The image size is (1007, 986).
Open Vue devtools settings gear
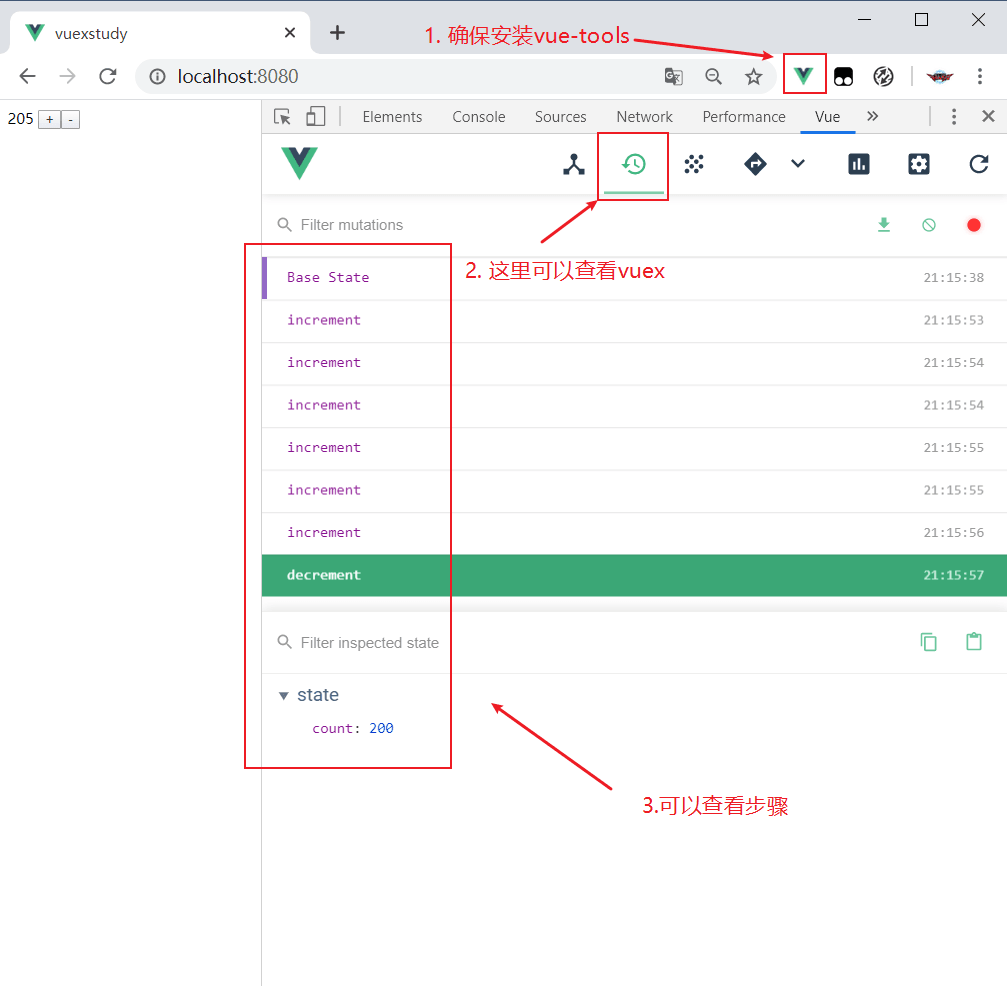point(918,163)
